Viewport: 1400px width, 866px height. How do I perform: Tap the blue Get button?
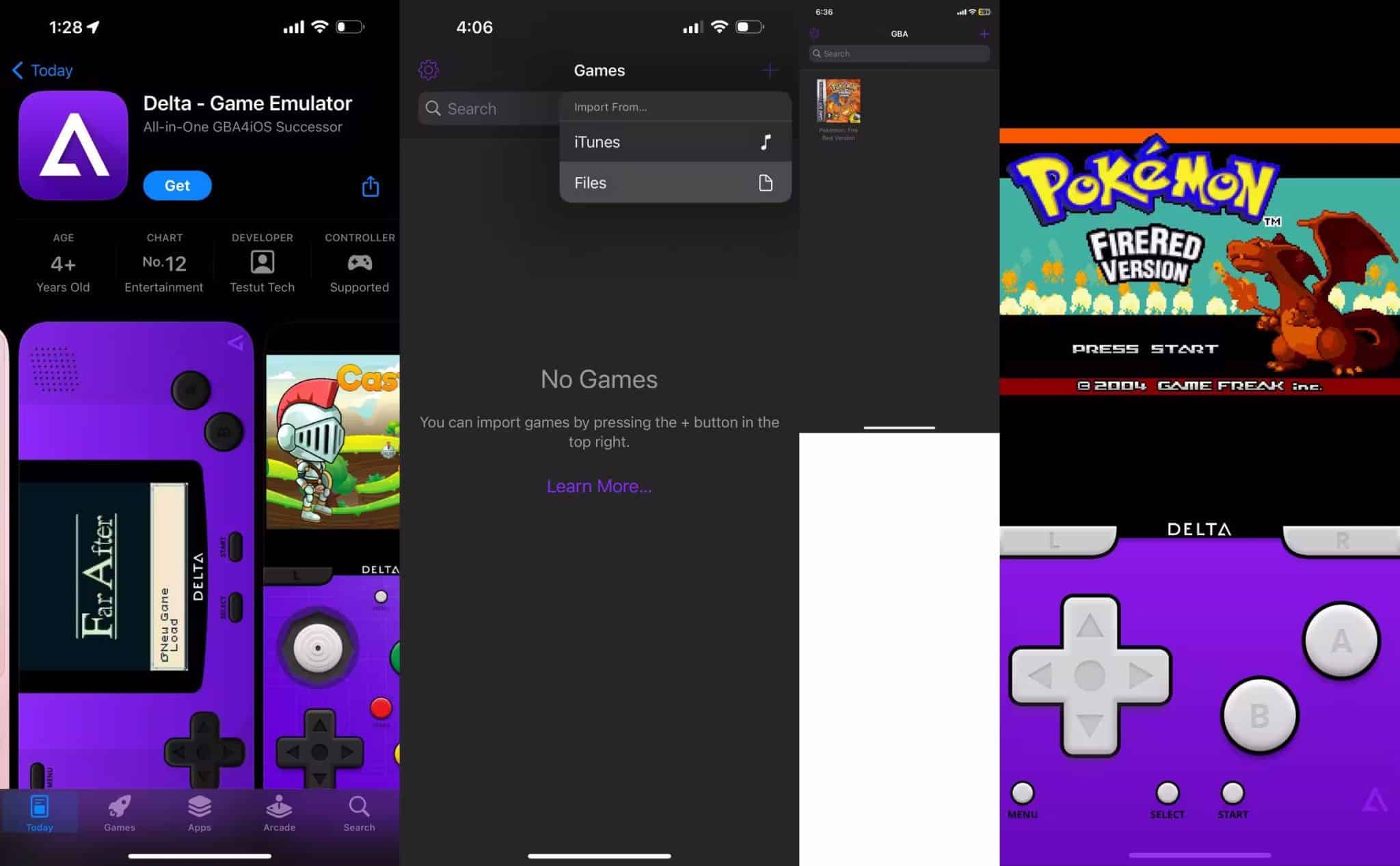click(x=177, y=185)
